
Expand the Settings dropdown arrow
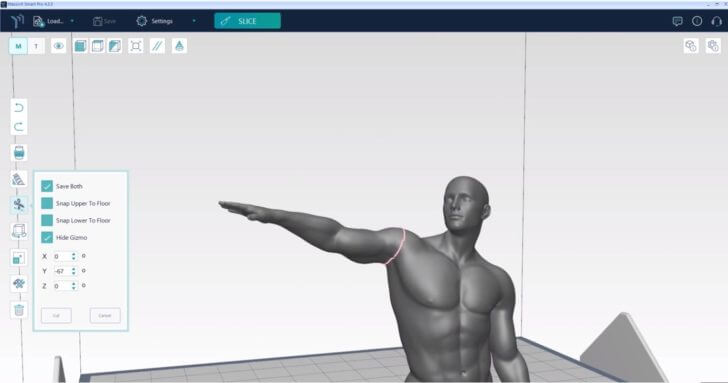point(194,21)
